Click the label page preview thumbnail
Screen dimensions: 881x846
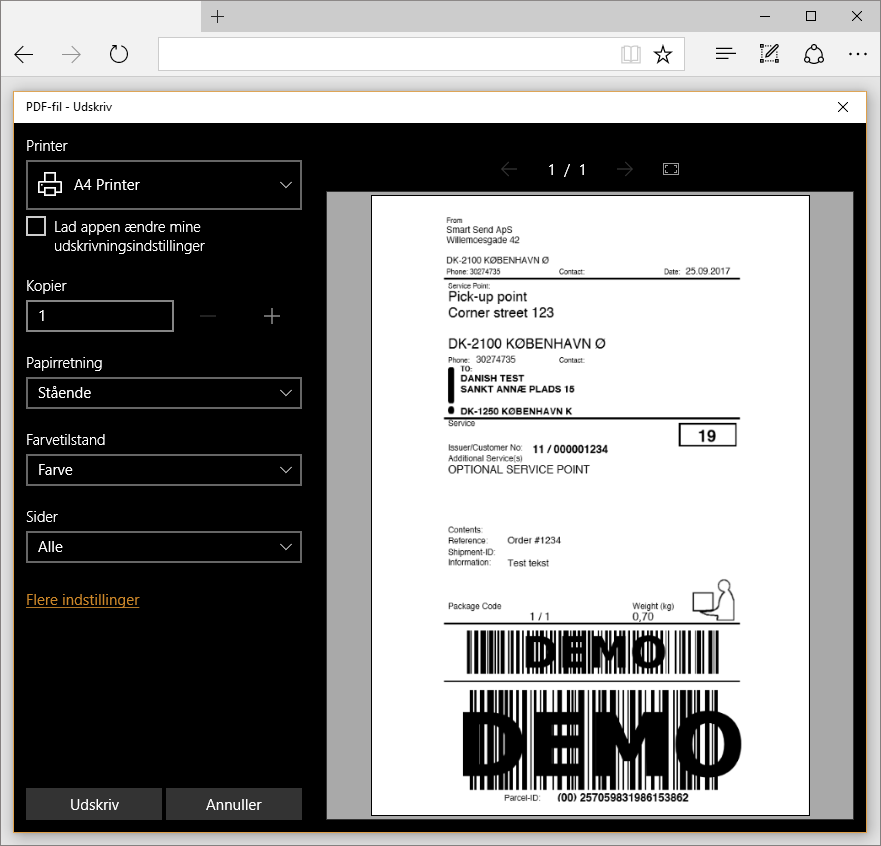590,505
